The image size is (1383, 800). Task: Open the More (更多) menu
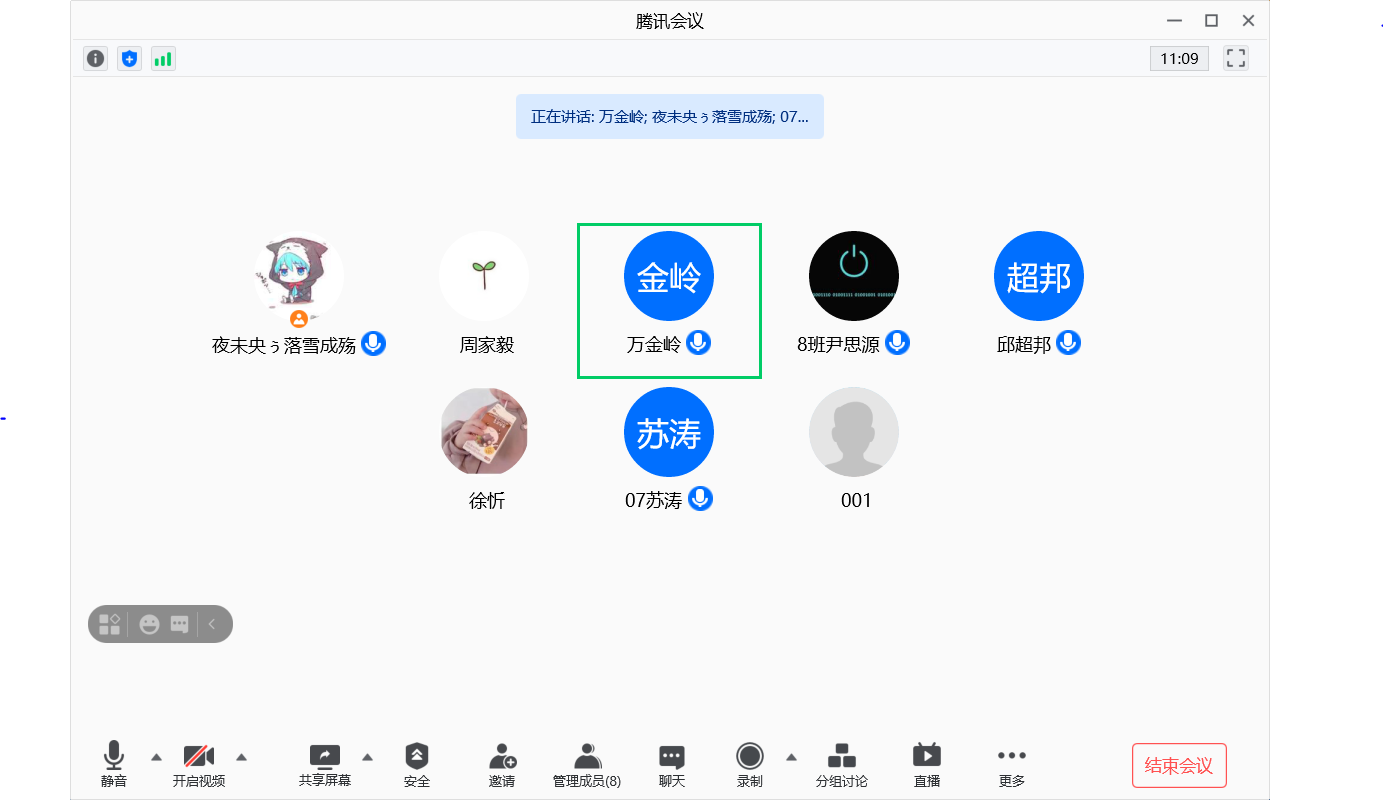pyautogui.click(x=1012, y=765)
